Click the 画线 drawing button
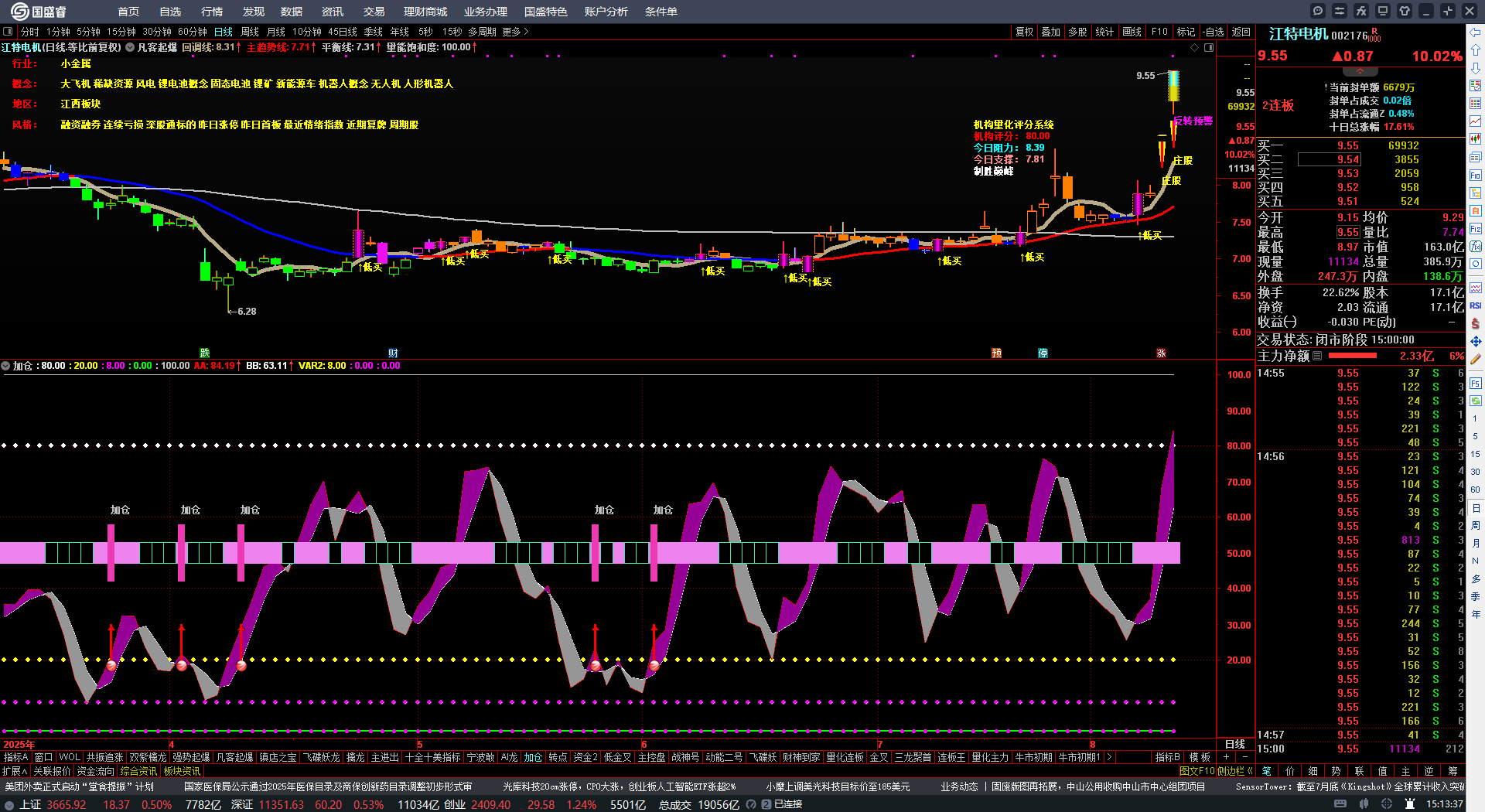Screen dimensions: 1485x812 [x=1132, y=32]
